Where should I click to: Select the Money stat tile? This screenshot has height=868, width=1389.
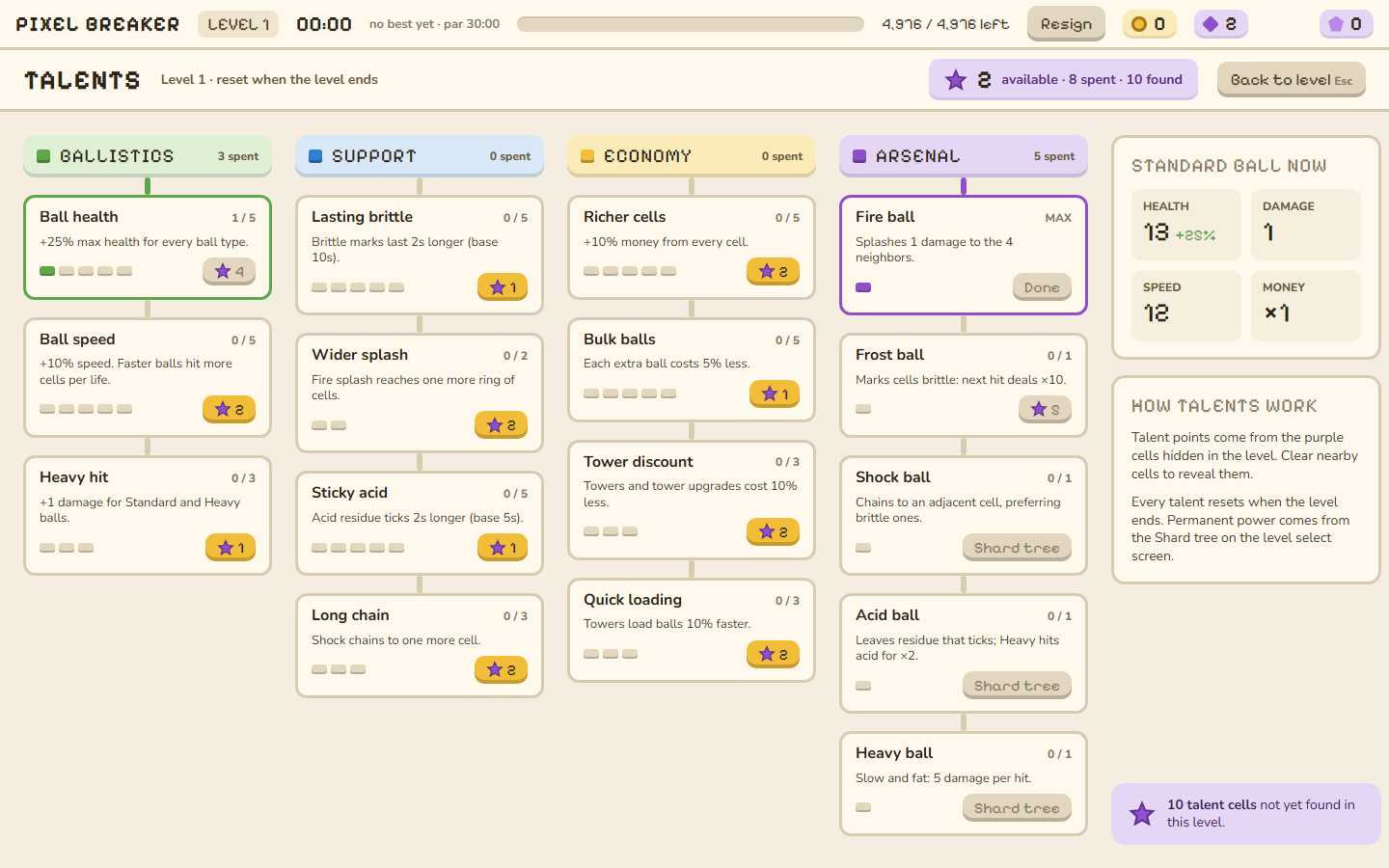pyautogui.click(x=1306, y=306)
